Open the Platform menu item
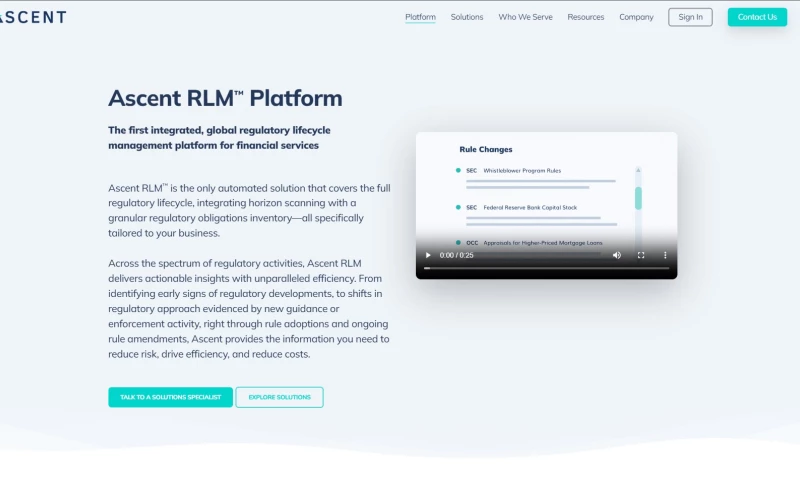This screenshot has width=800, height=480. click(420, 17)
